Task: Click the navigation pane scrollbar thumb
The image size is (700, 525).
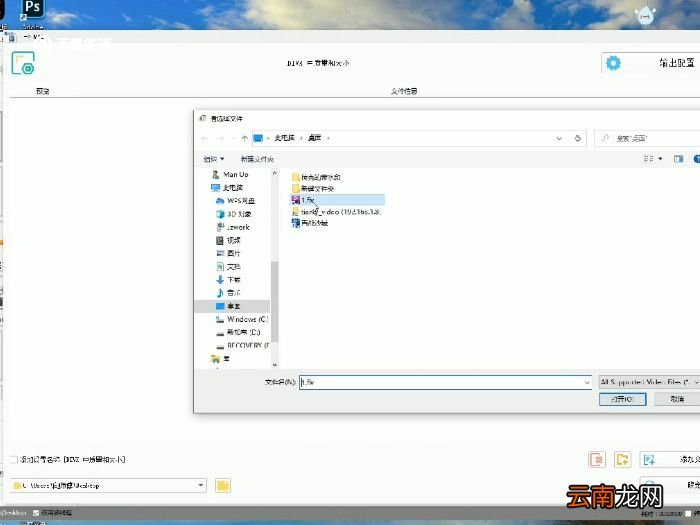Action: (275, 301)
